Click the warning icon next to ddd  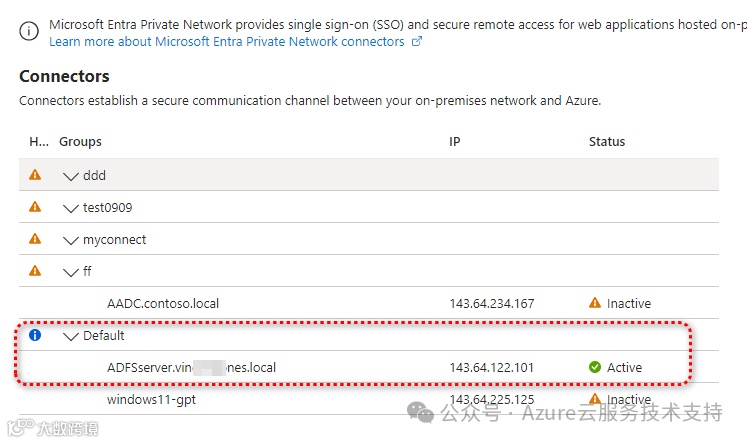(35, 175)
